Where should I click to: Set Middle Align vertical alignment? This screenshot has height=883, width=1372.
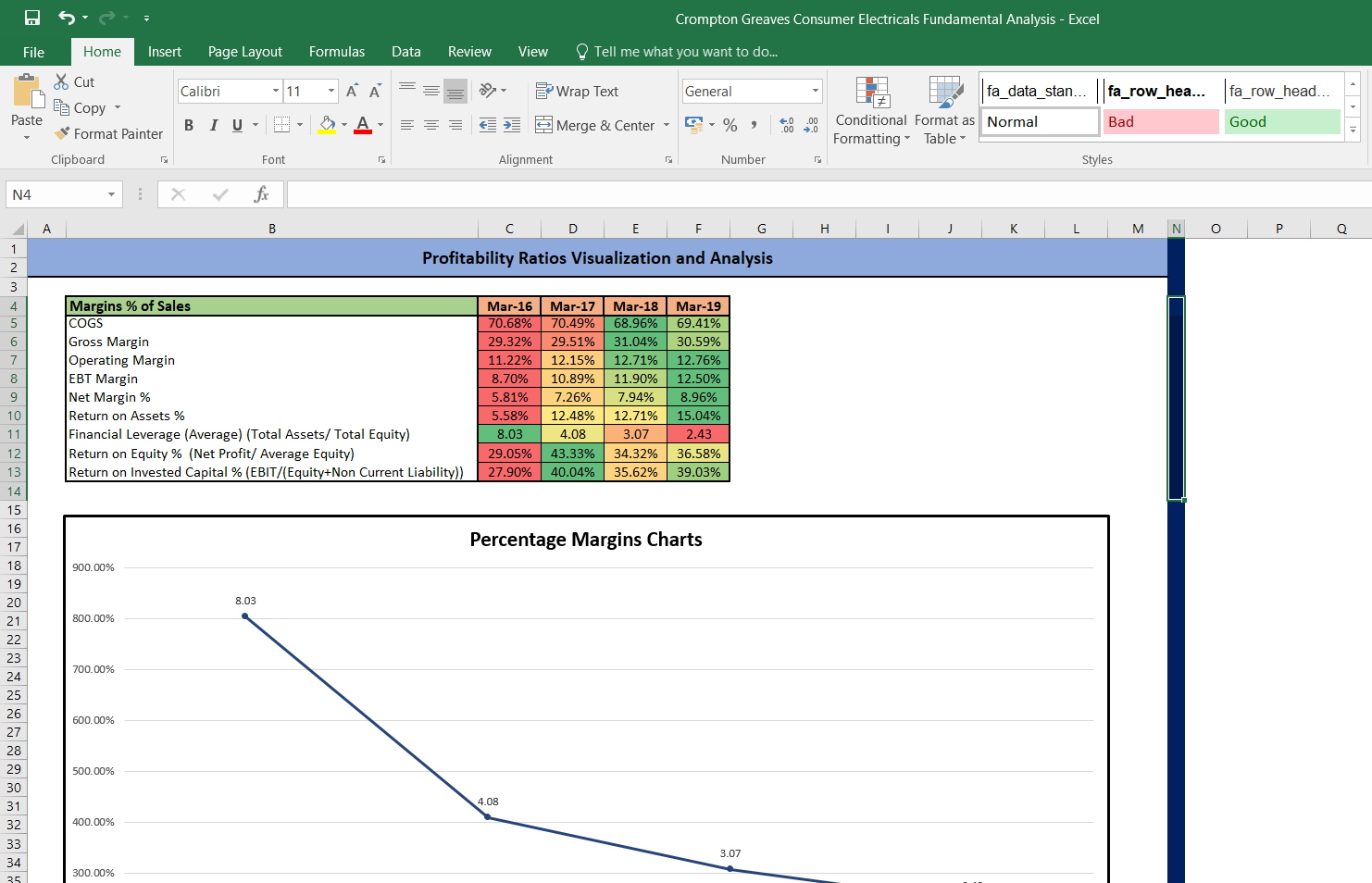pyautogui.click(x=431, y=90)
